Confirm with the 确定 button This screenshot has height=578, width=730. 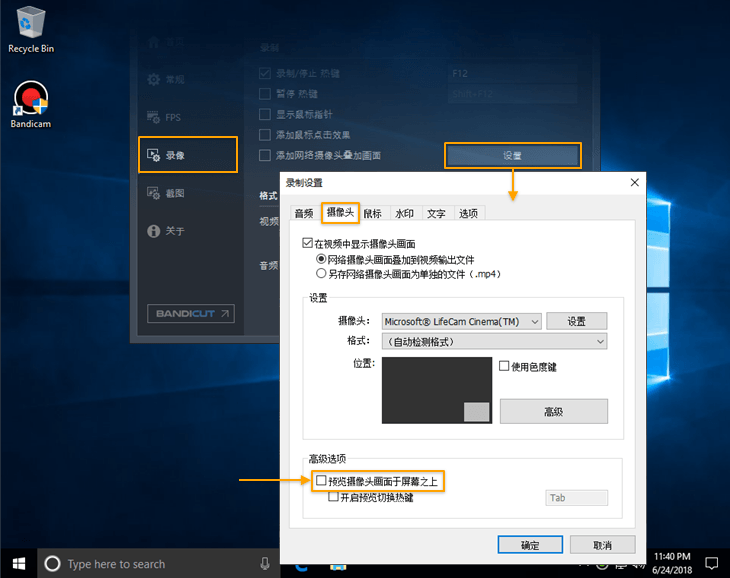(x=530, y=545)
